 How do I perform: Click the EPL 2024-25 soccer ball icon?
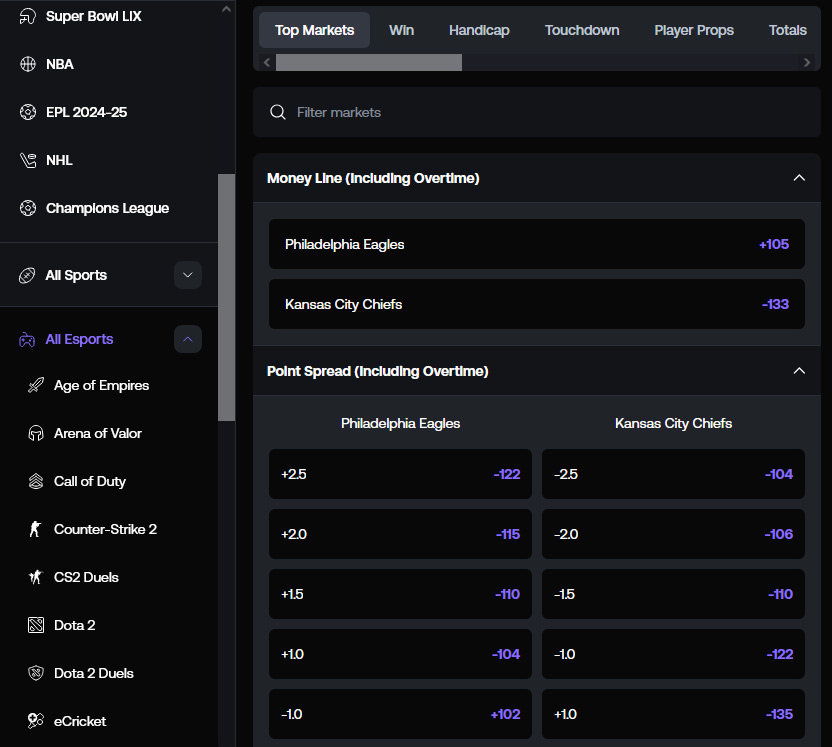point(28,112)
